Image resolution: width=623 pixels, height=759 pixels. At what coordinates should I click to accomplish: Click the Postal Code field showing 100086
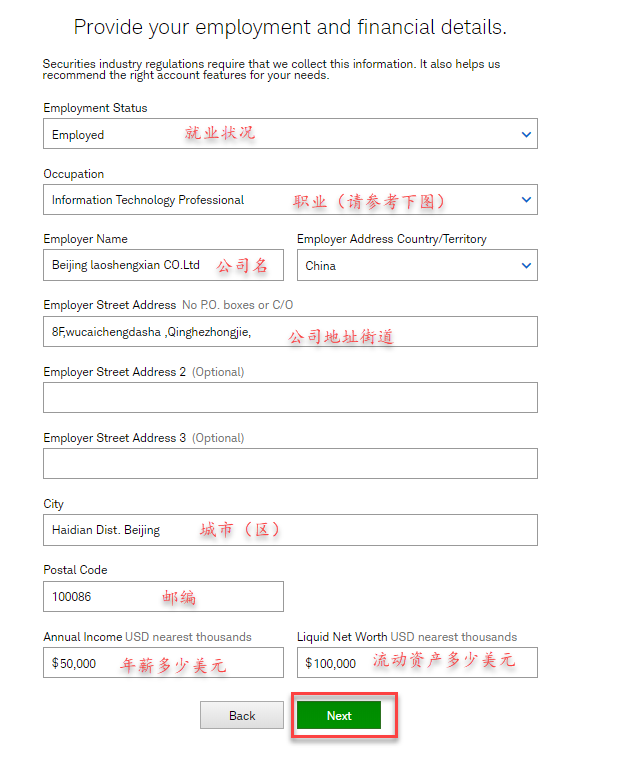click(x=163, y=596)
